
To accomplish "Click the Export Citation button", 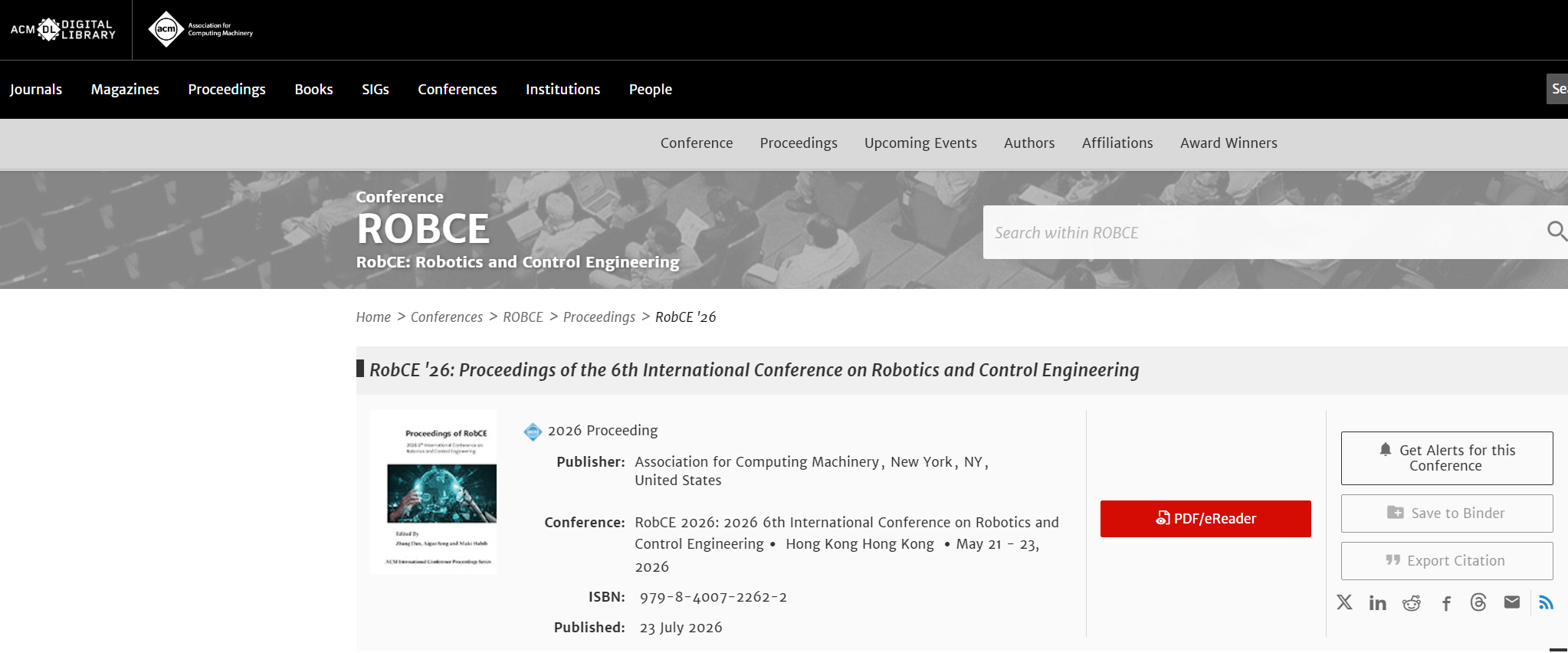I will (x=1447, y=561).
